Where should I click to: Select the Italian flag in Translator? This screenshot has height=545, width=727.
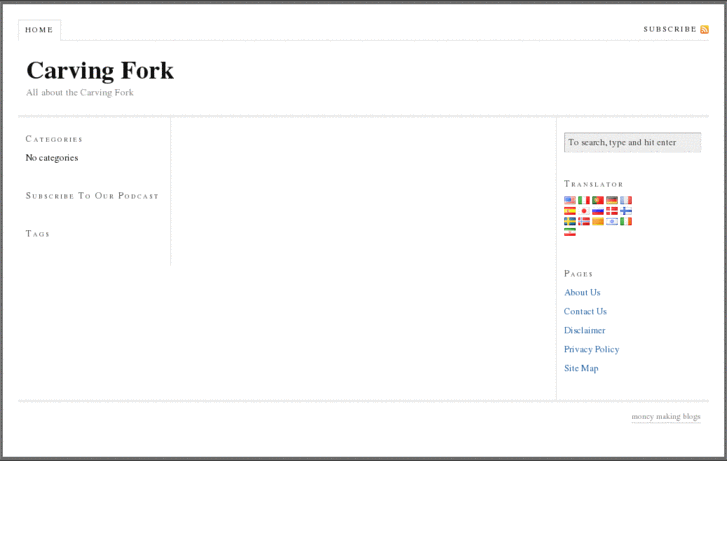pyautogui.click(x=584, y=200)
